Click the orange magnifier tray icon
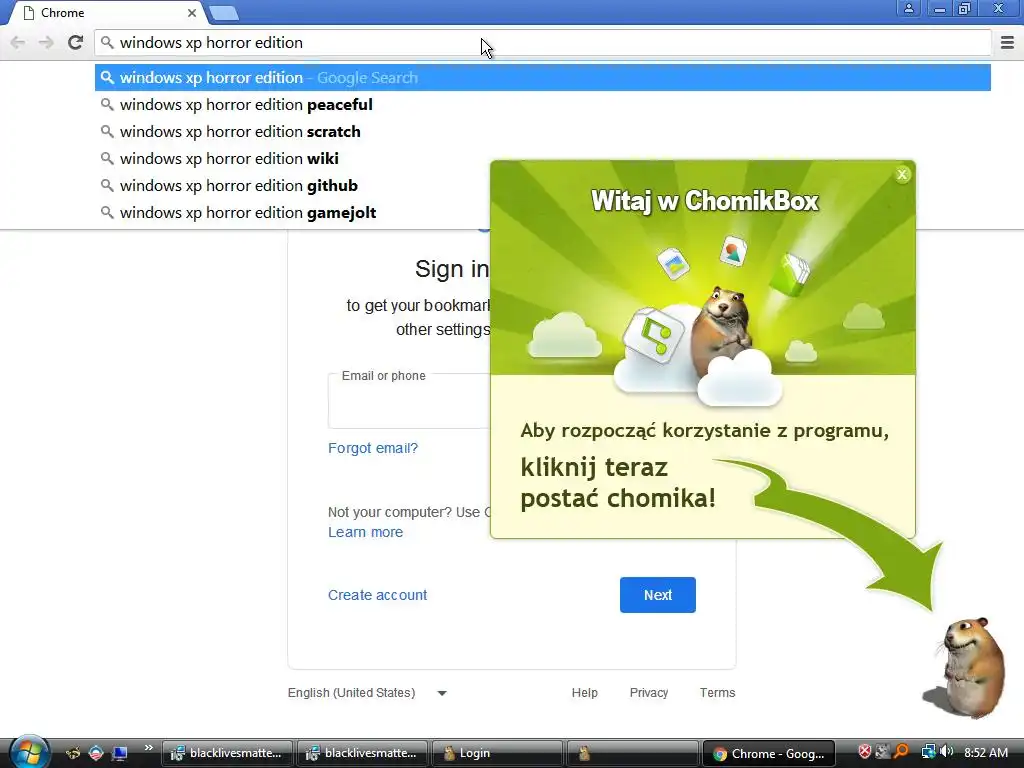Screen dimensions: 1024x768 901,752
